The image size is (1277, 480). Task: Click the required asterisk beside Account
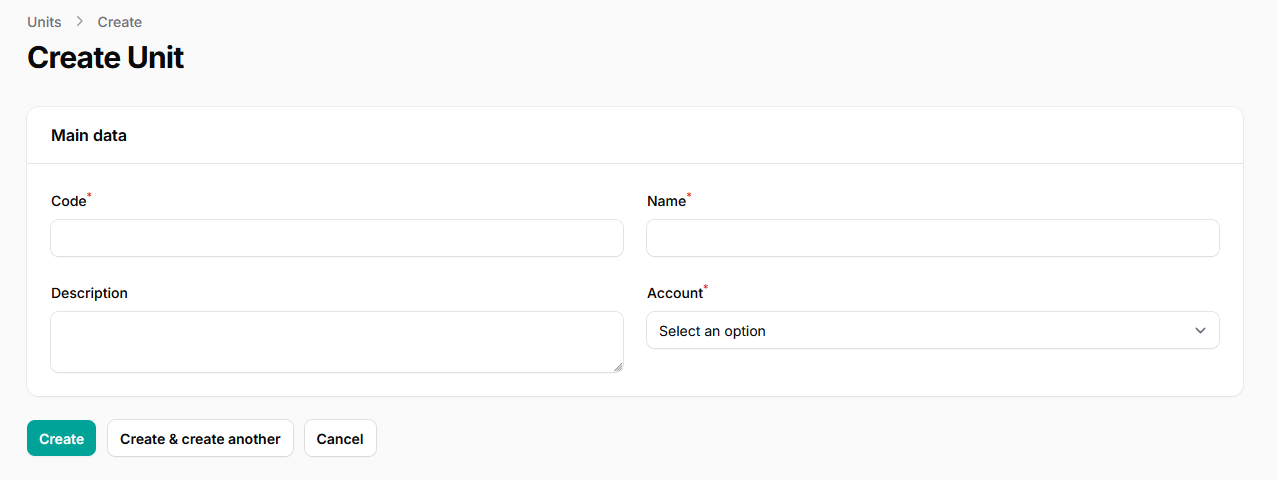click(x=706, y=288)
